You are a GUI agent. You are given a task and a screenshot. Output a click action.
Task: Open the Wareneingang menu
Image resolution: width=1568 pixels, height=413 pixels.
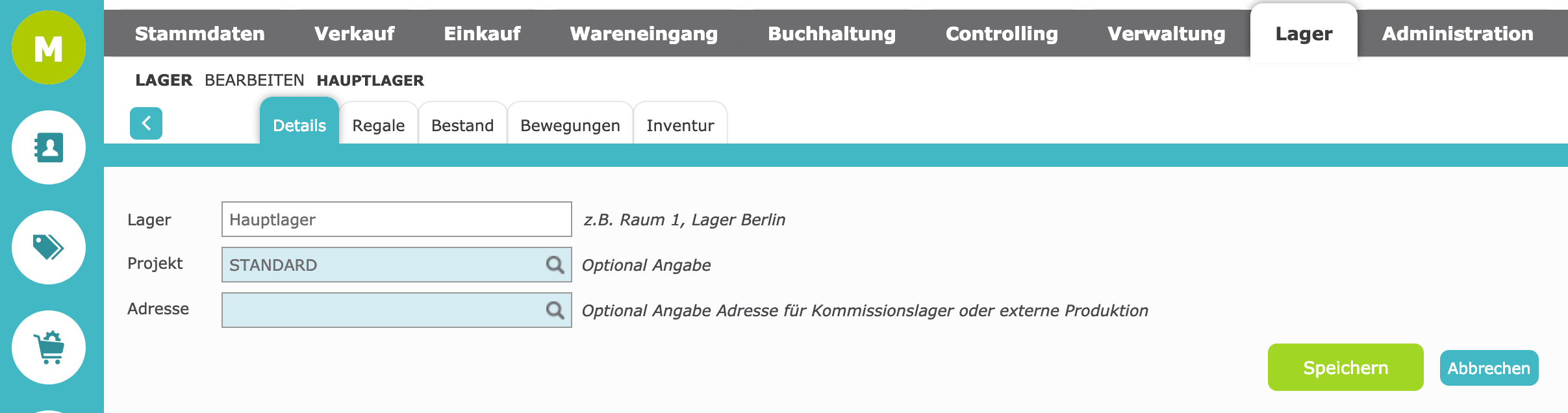(x=644, y=34)
